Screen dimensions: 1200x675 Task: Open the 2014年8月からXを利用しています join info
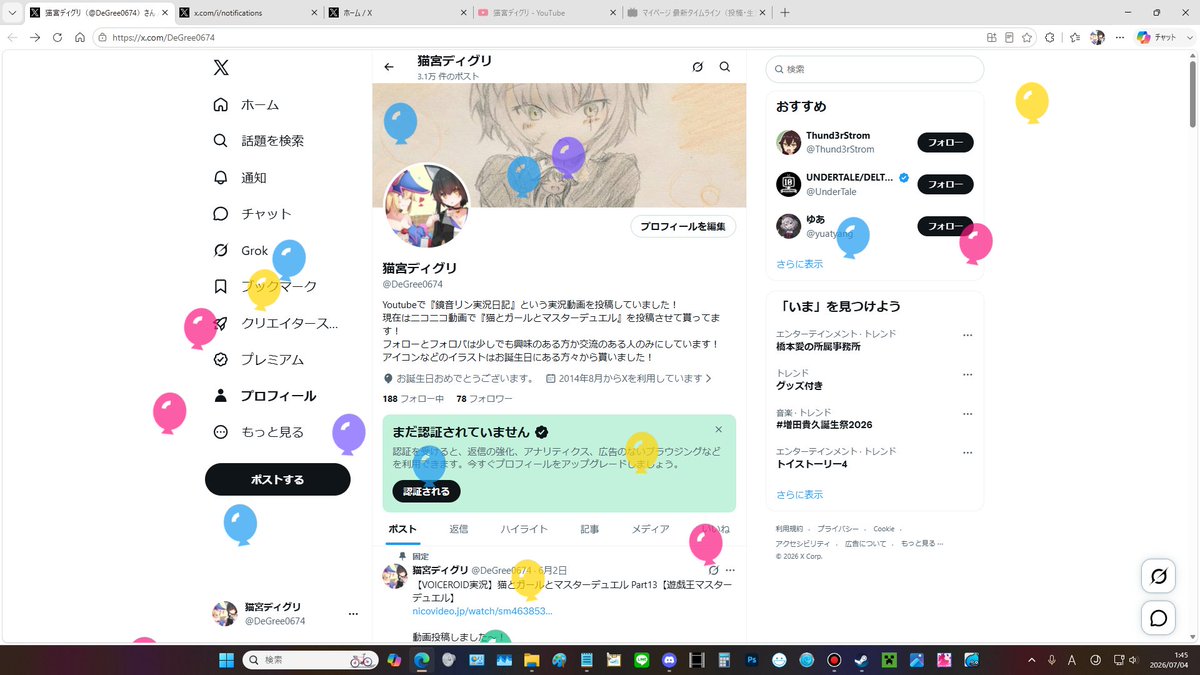click(x=629, y=379)
